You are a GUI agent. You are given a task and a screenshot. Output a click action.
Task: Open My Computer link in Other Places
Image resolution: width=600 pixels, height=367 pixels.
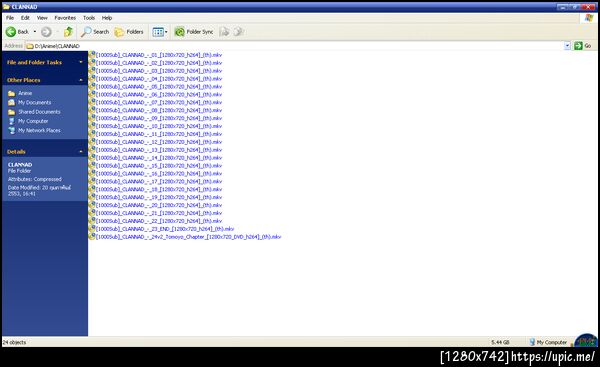point(33,121)
